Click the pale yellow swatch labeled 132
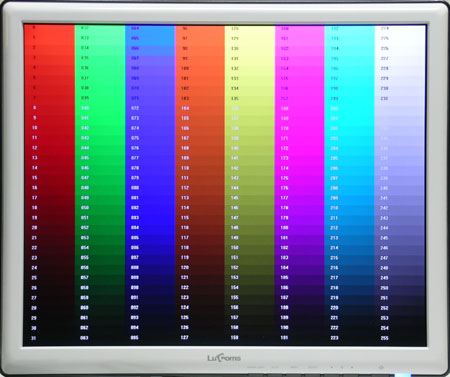The width and height of the screenshot is (450, 377). coord(250,68)
